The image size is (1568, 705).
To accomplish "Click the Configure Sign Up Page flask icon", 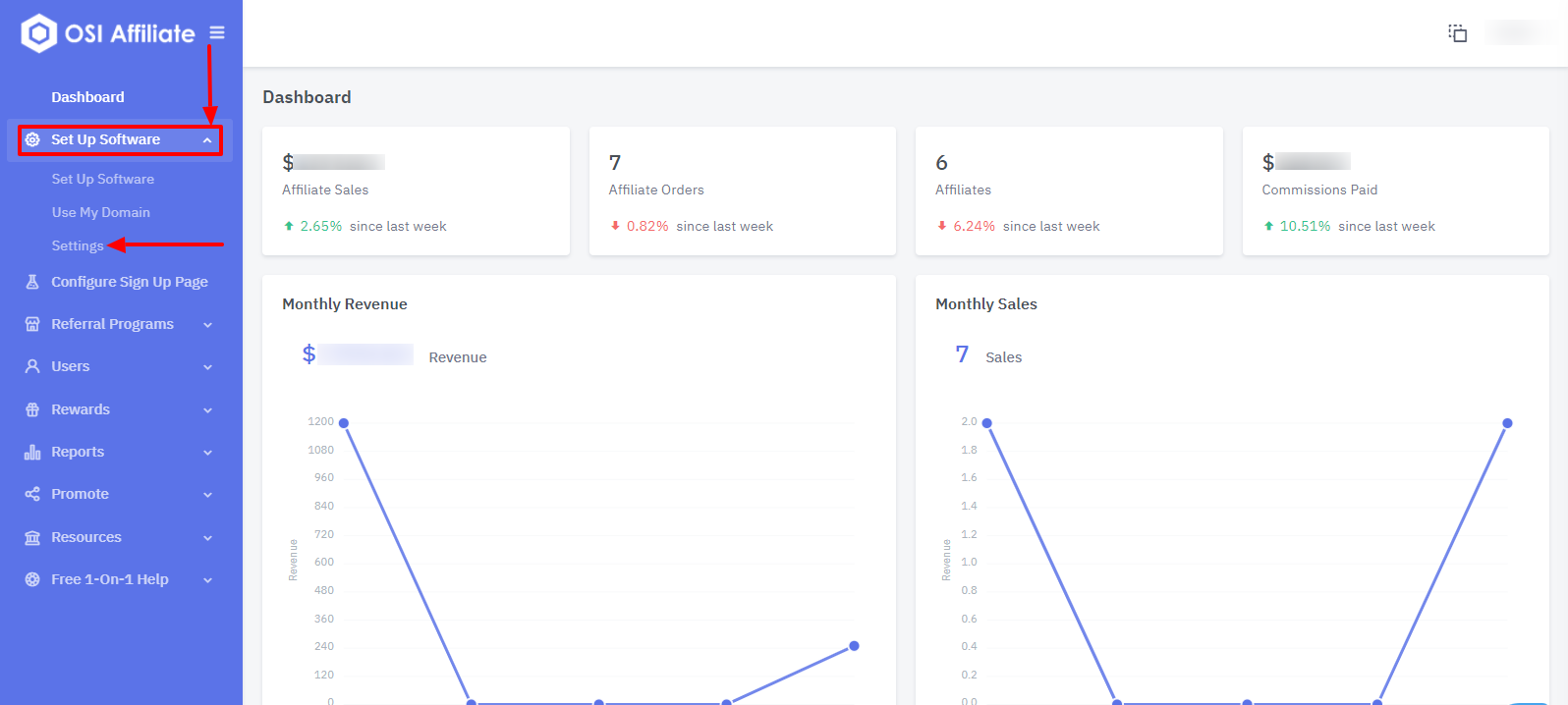I will coord(32,282).
